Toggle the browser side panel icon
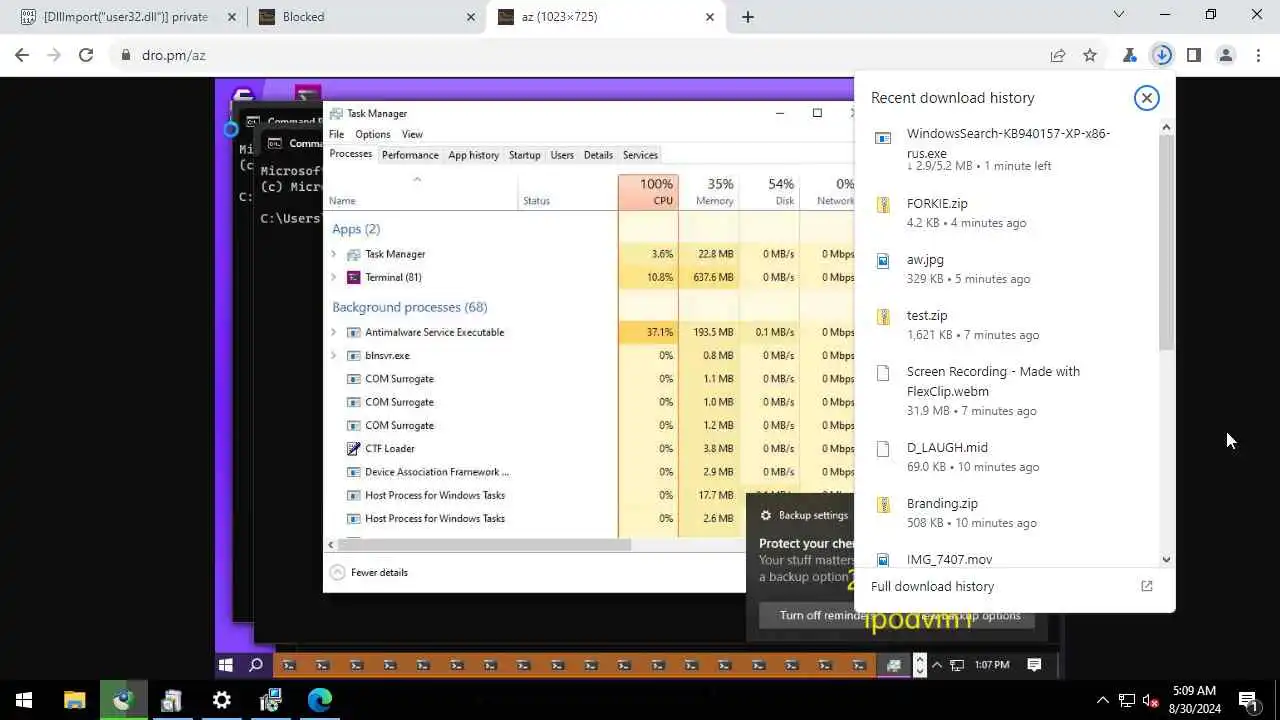This screenshot has height=720, width=1280. click(x=1194, y=56)
